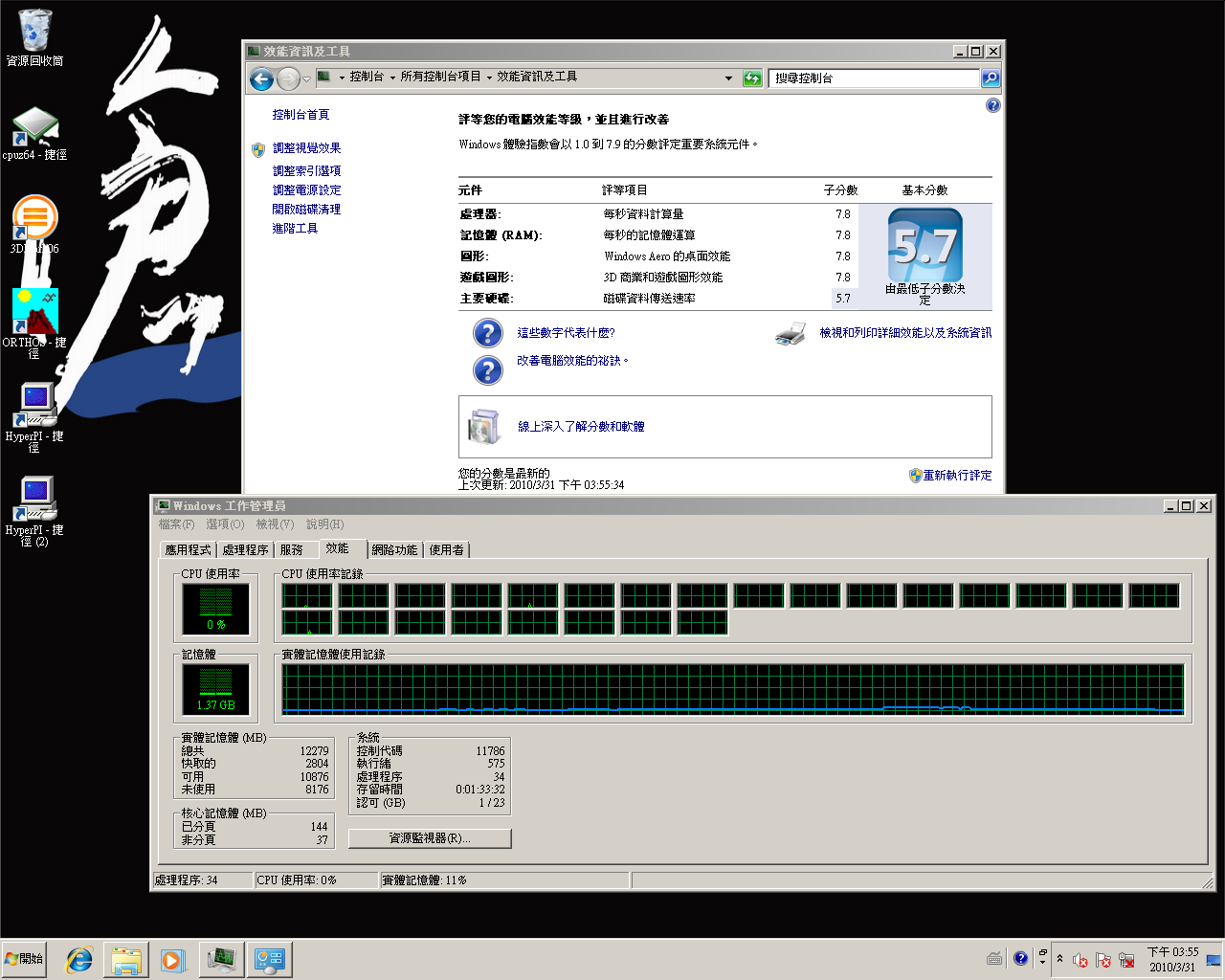
Task: Open the 進階工具 link
Action: click(x=295, y=229)
